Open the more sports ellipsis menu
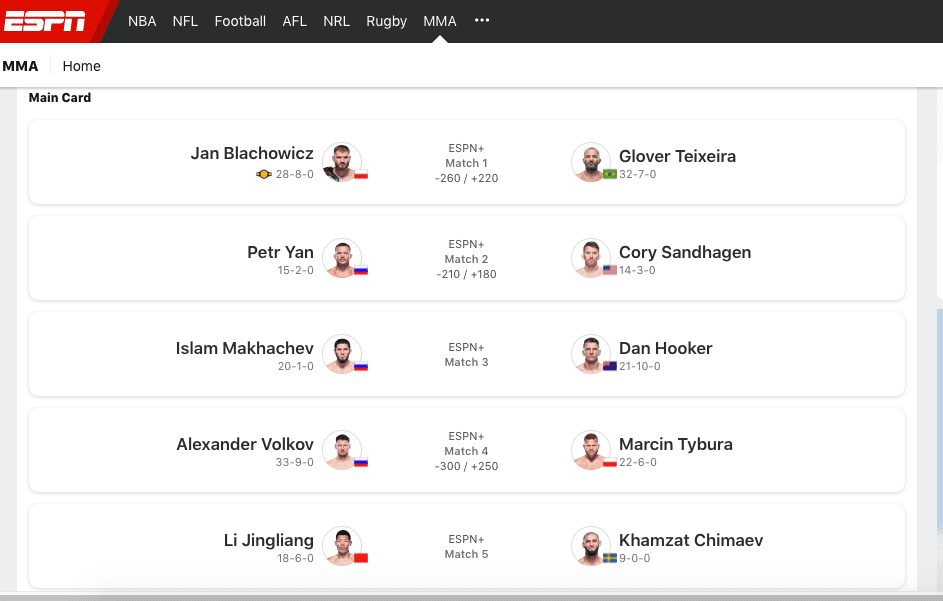The height and width of the screenshot is (601, 943). point(482,21)
